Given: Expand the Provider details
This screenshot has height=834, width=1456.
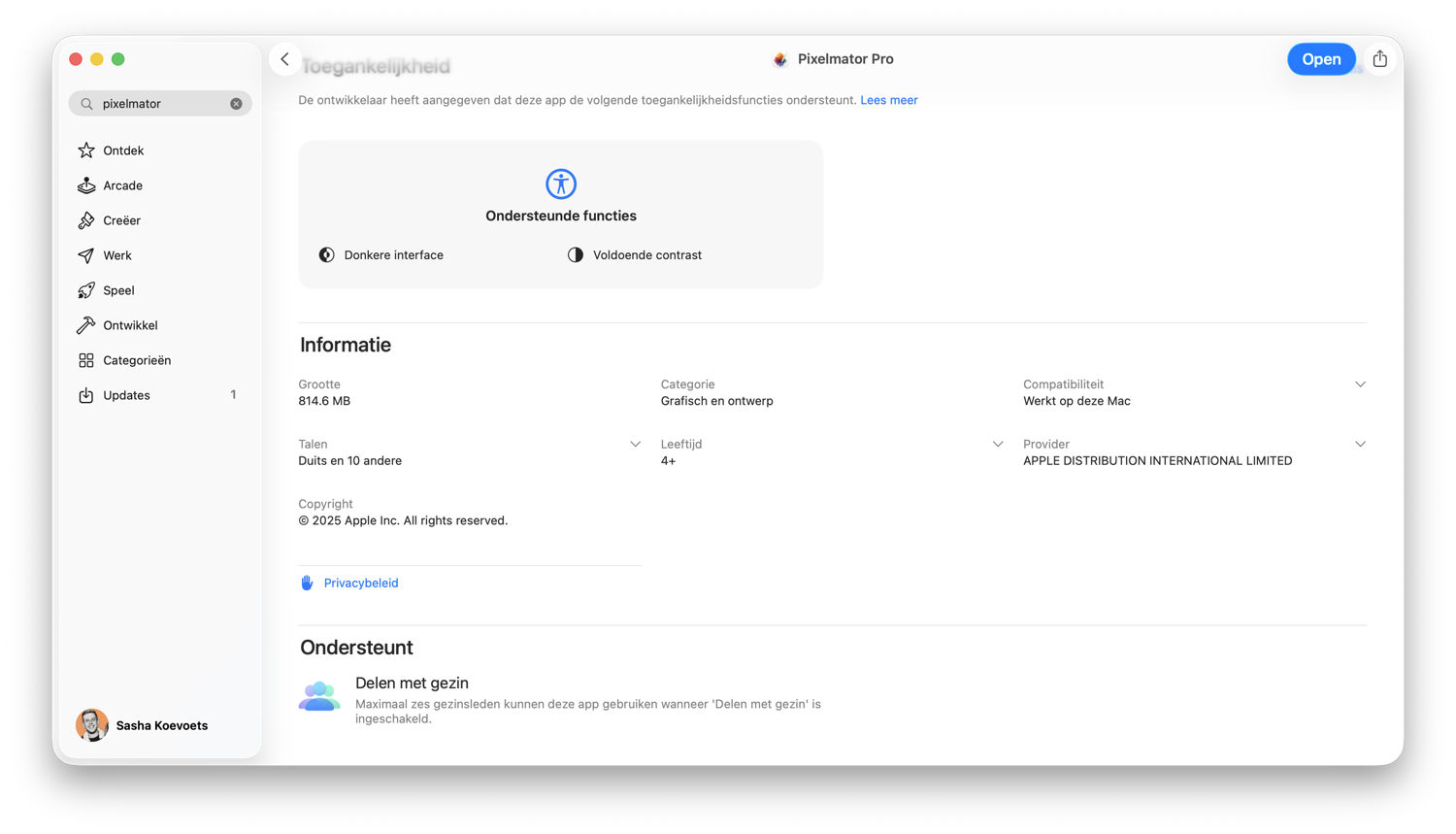Looking at the screenshot, I should pyautogui.click(x=1360, y=445).
